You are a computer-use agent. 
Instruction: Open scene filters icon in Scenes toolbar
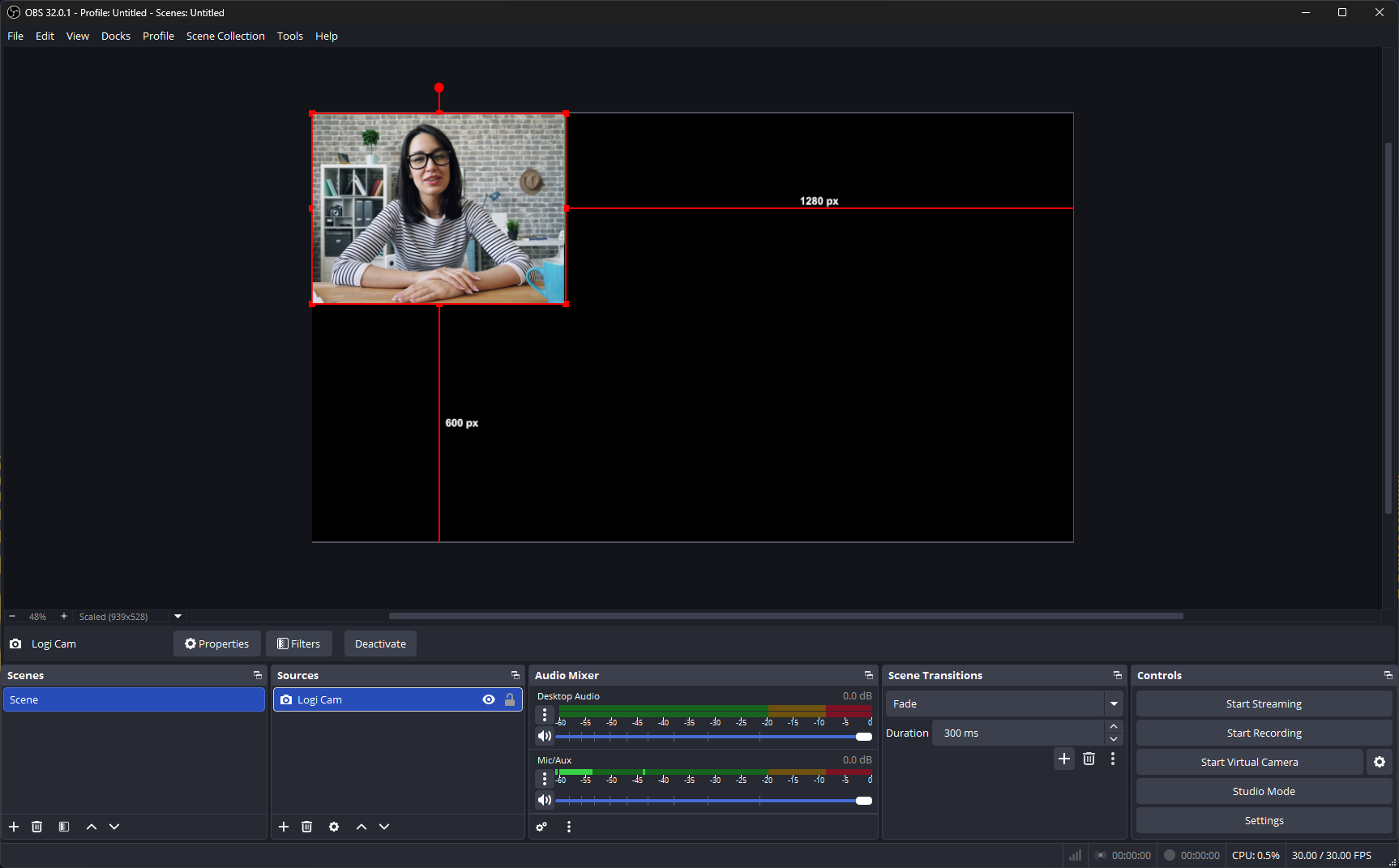coord(64,827)
